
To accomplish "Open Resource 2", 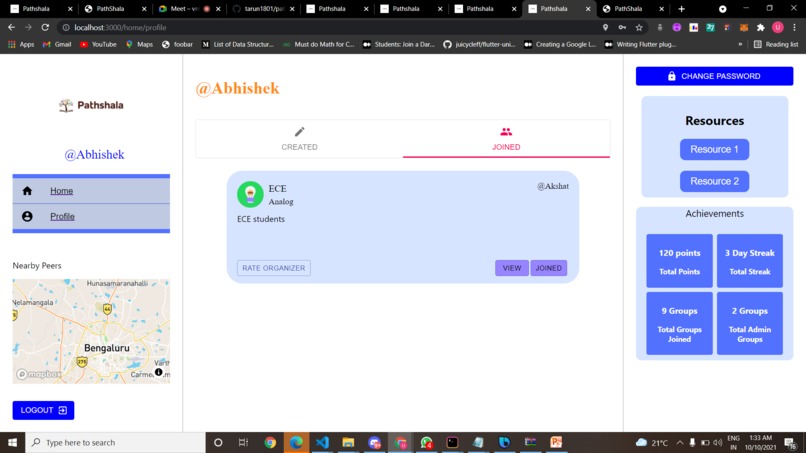I will [x=714, y=181].
